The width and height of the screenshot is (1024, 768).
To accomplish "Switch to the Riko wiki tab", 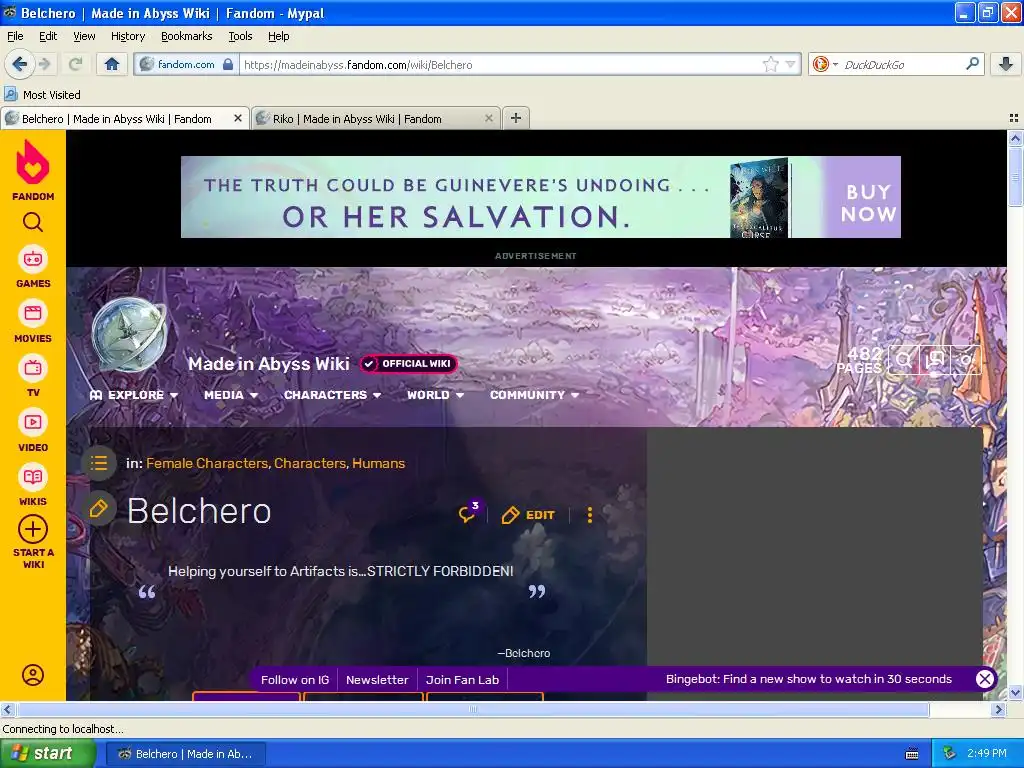I will [376, 118].
